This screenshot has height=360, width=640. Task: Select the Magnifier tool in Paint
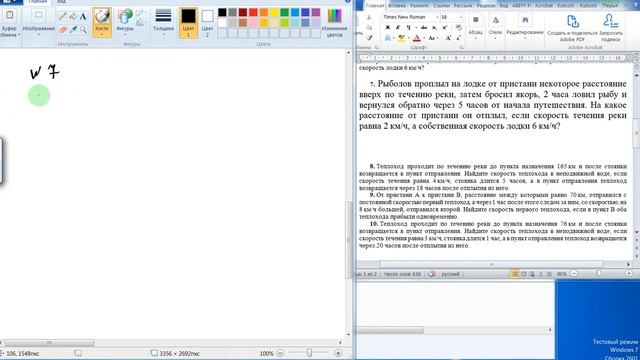(x=83, y=29)
